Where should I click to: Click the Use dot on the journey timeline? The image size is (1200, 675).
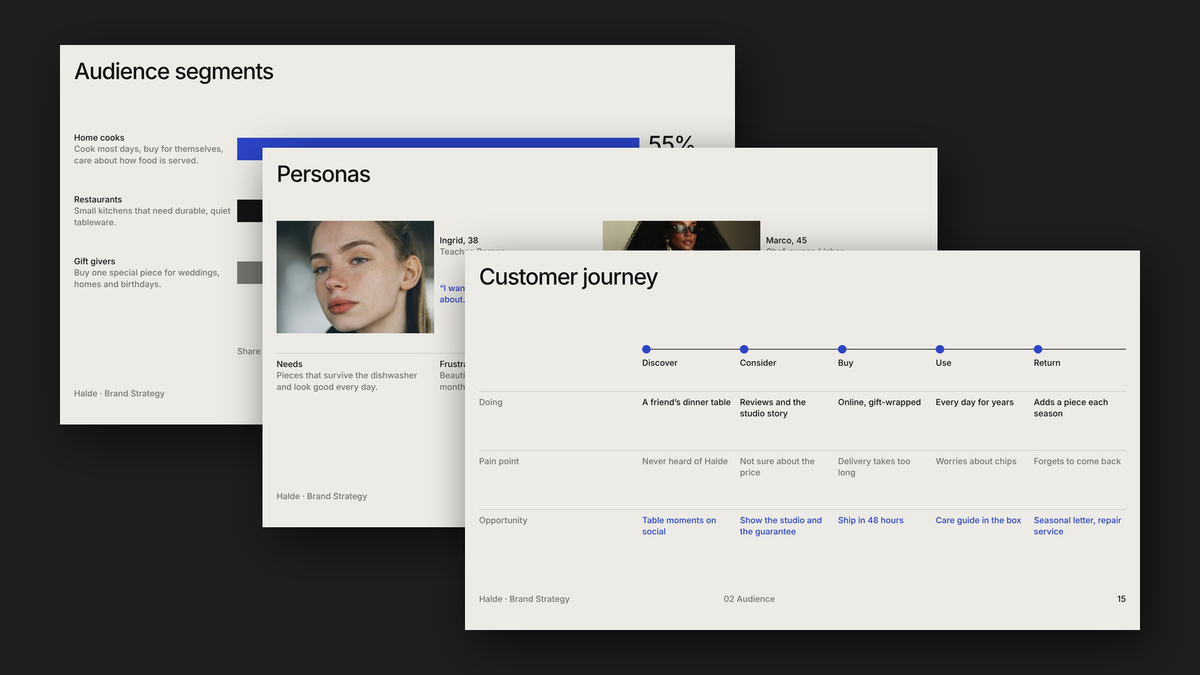[940, 349]
